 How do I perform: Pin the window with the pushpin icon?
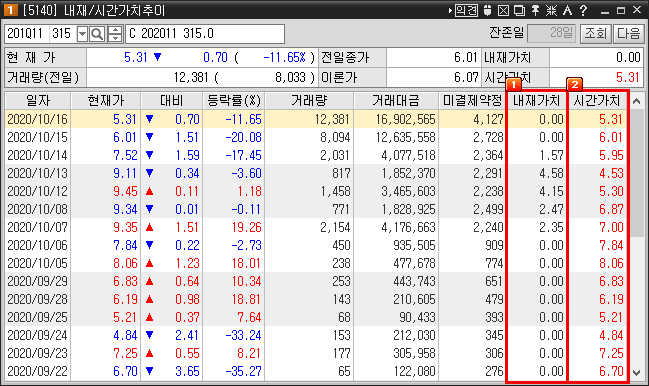pyautogui.click(x=535, y=10)
